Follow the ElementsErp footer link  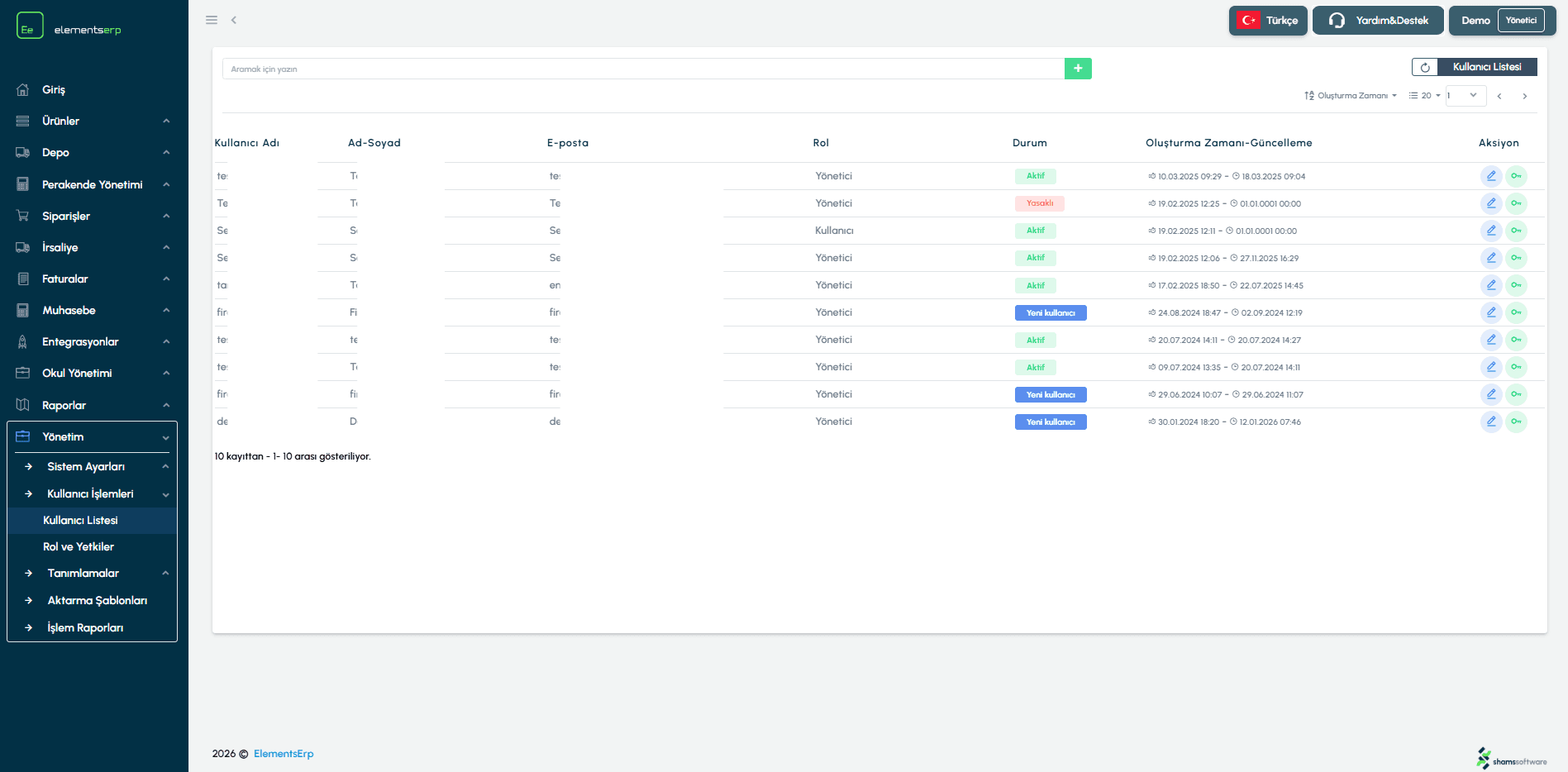pos(284,754)
